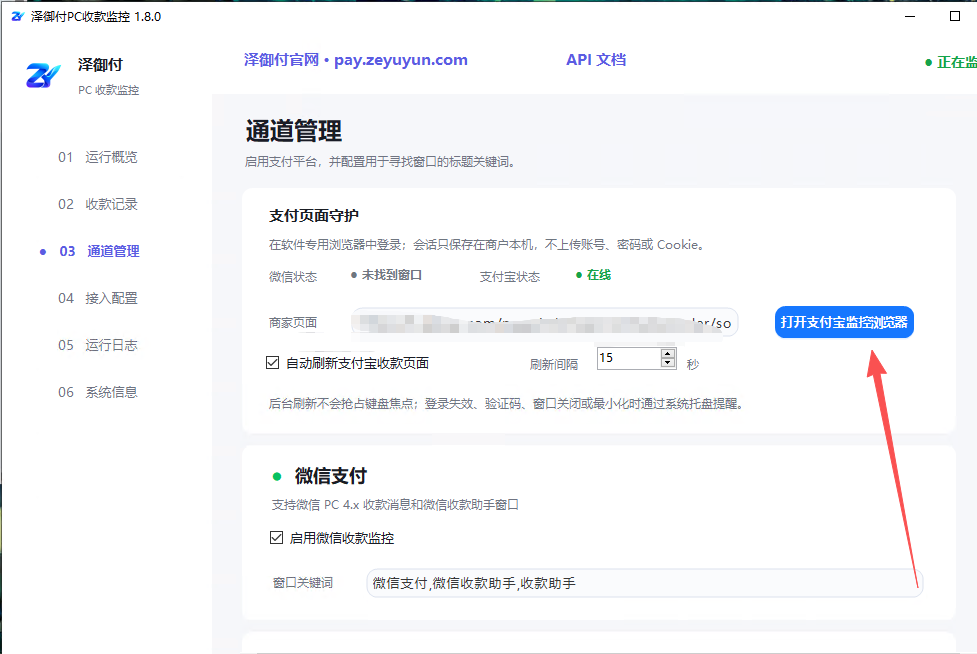Toggle 启用微信收款监控 checkbox
Screen dimensions: 977x654
276,538
